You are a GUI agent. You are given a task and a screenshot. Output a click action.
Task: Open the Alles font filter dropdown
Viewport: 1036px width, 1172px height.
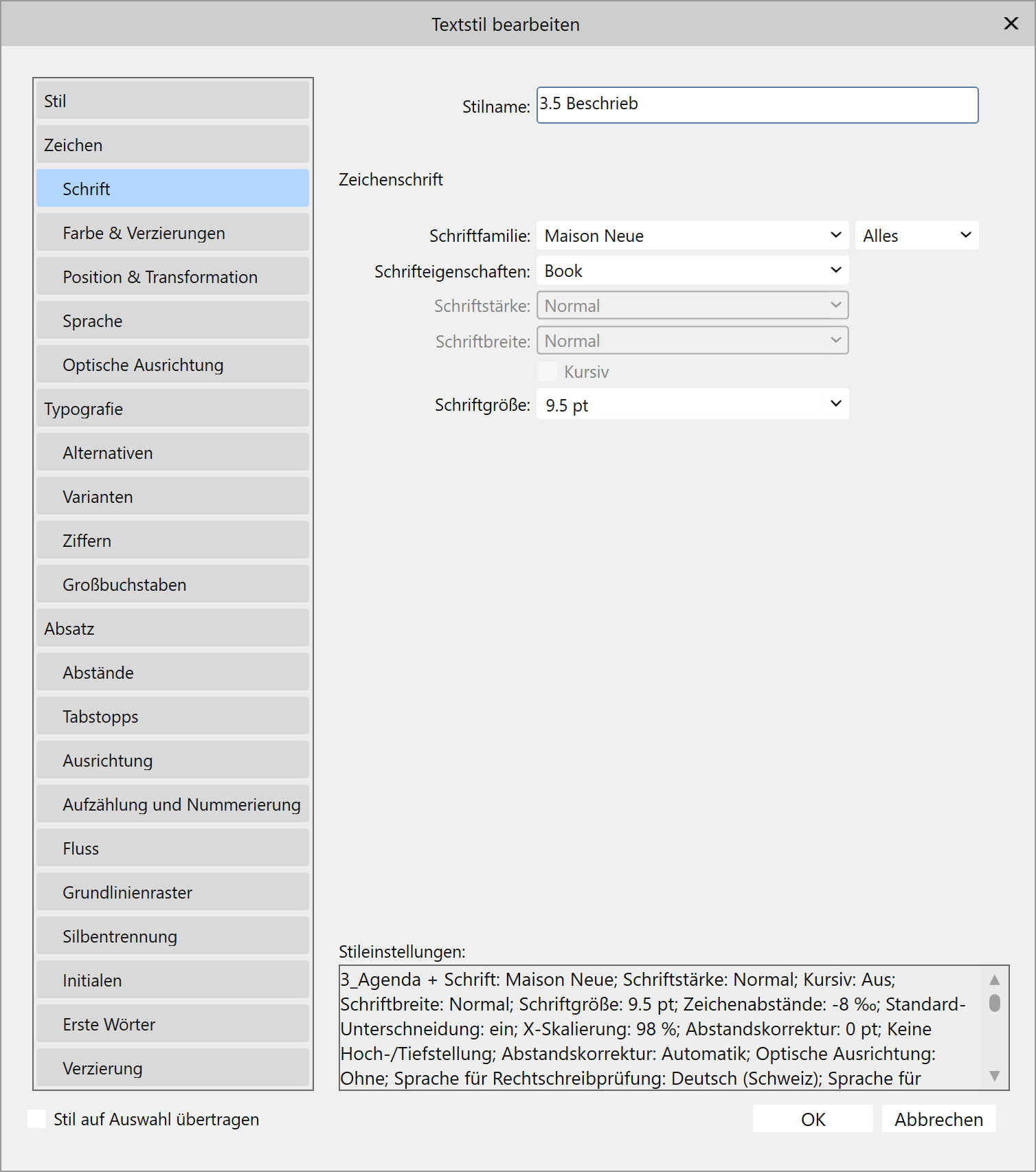pos(916,236)
